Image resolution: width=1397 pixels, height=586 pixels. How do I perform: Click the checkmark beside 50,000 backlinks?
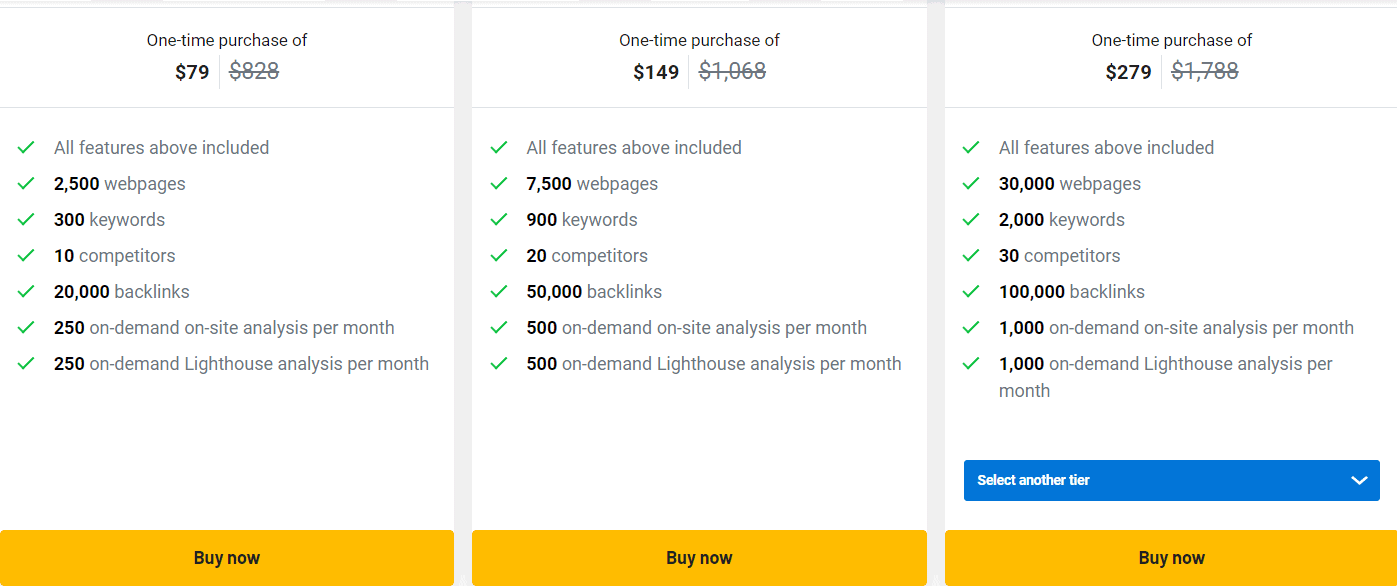(499, 291)
